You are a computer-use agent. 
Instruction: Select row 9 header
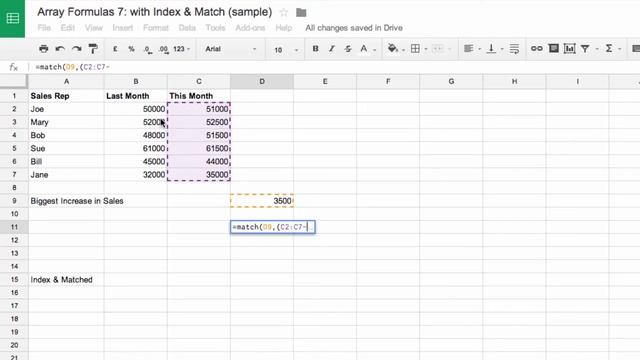(x=14, y=201)
